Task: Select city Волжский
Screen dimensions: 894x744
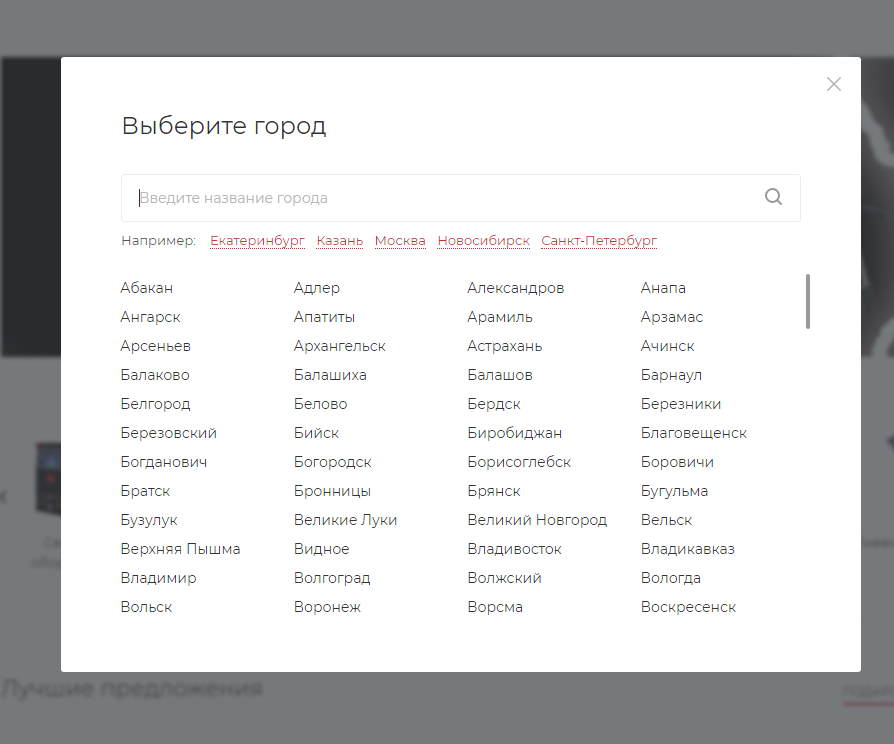Action: (505, 579)
